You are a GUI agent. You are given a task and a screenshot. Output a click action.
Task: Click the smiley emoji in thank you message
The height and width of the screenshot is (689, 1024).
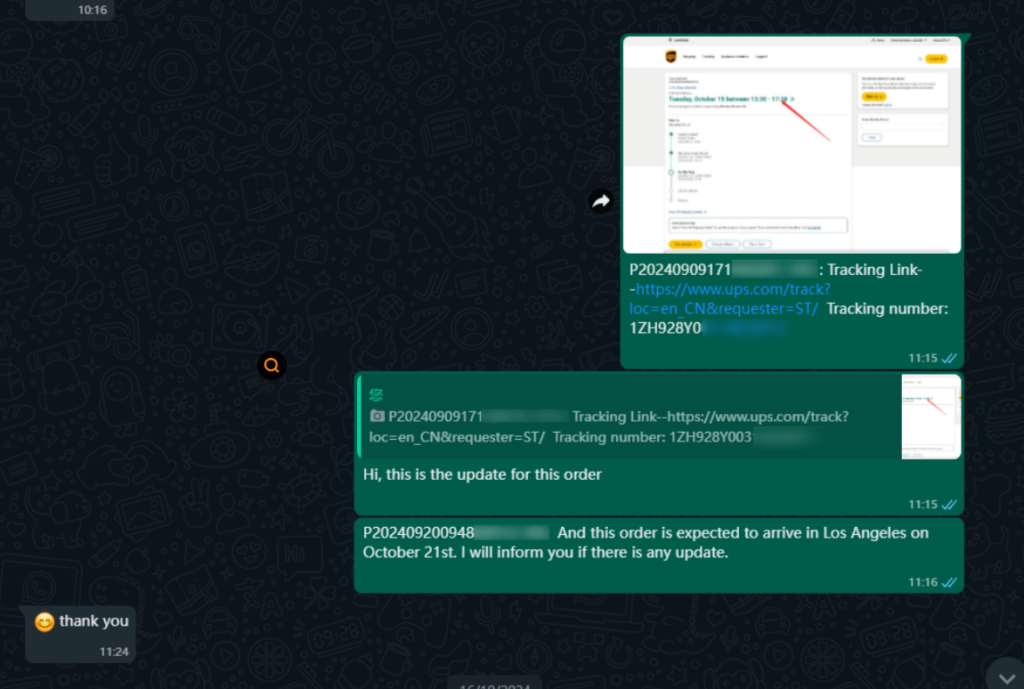[44, 622]
